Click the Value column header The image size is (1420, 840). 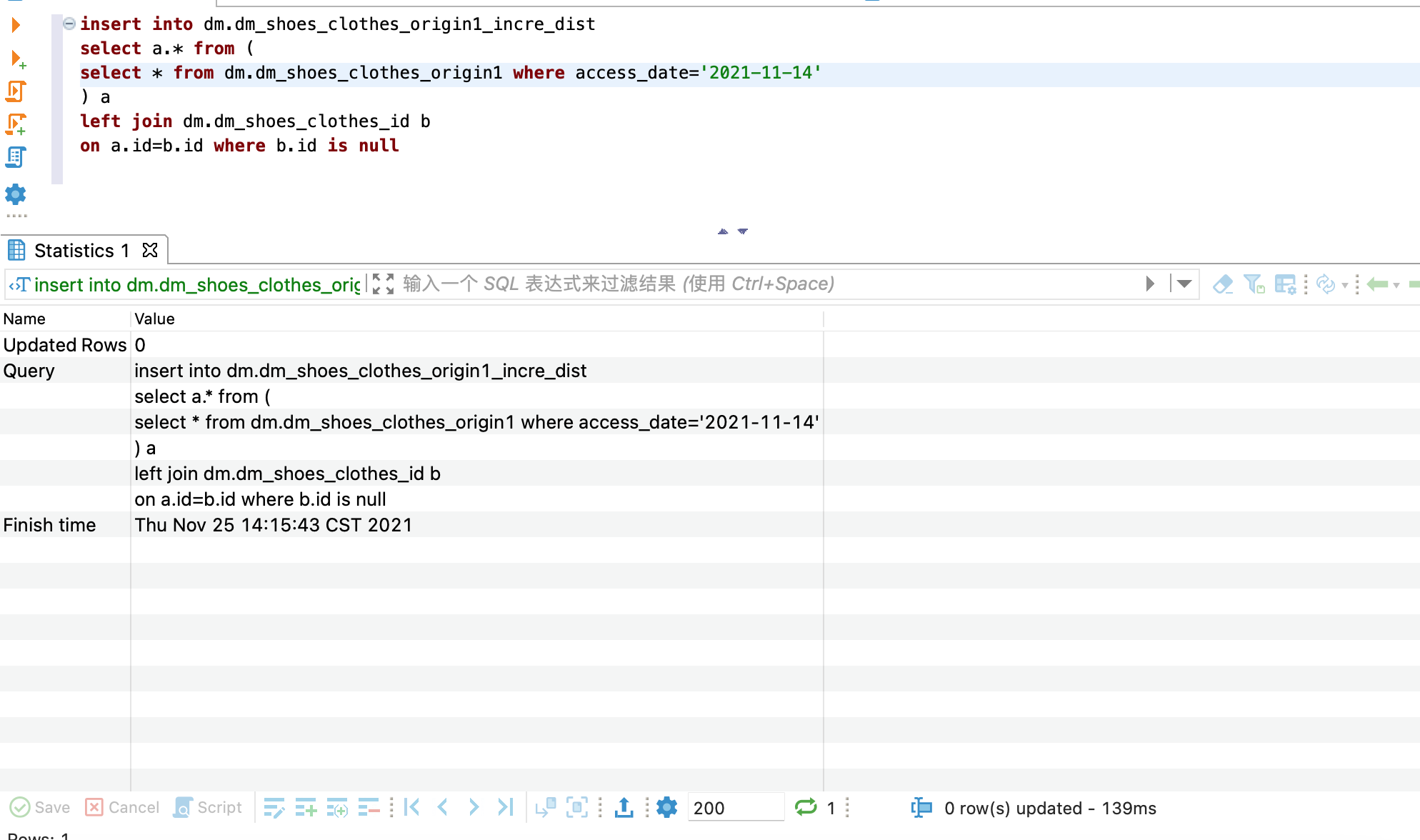[x=477, y=319]
